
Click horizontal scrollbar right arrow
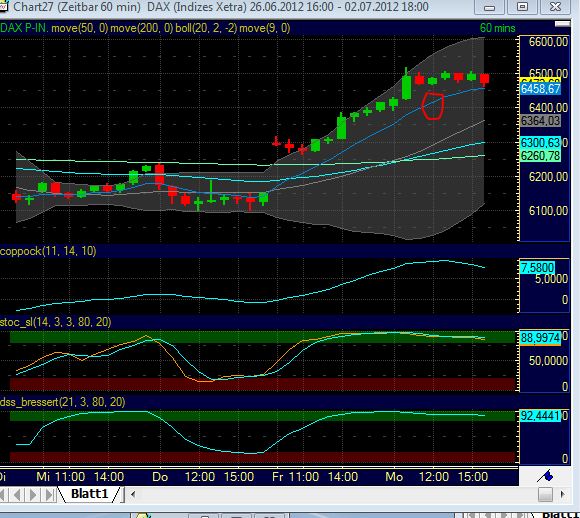pos(563,494)
